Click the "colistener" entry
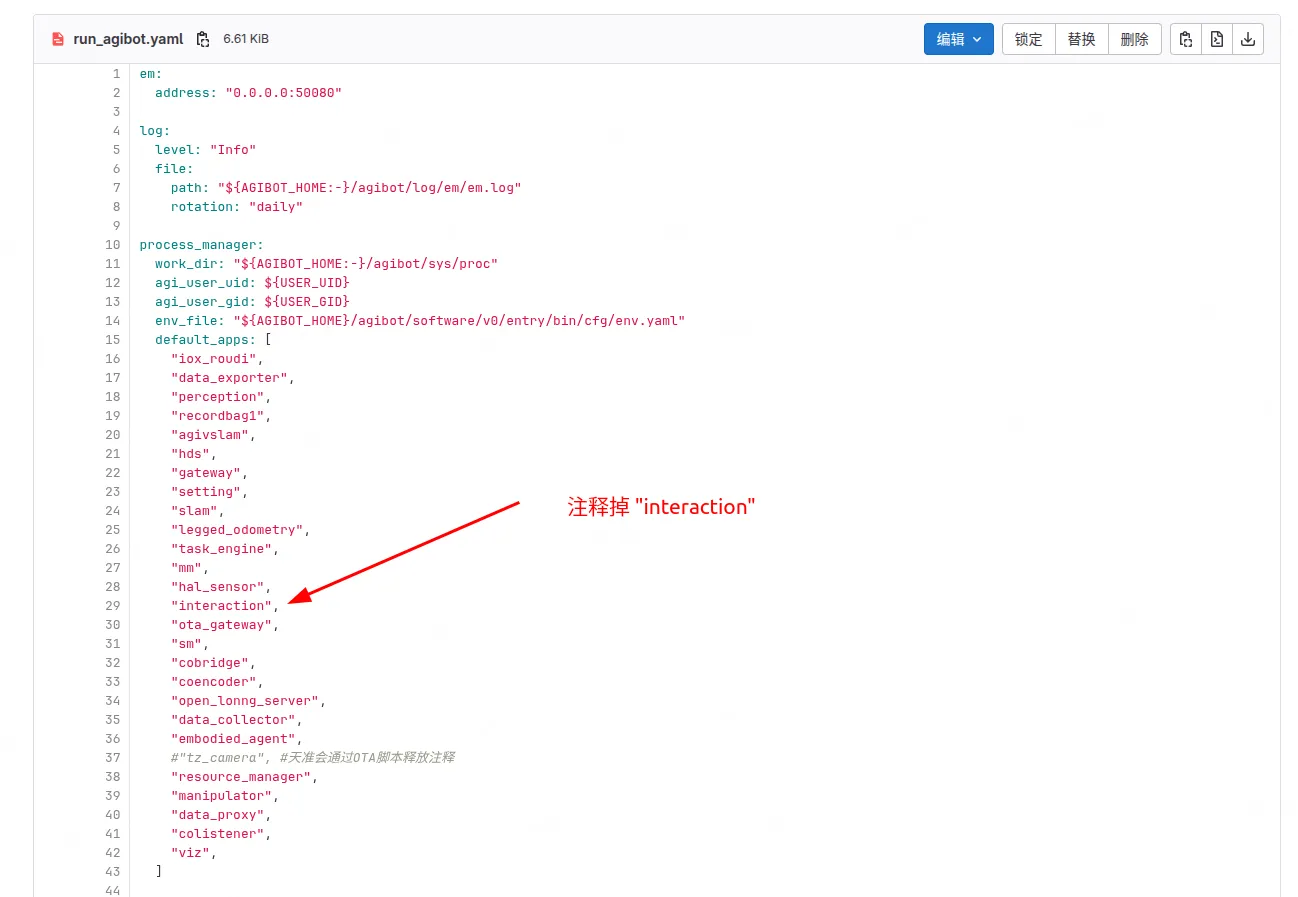The image size is (1298, 897). click(x=216, y=833)
